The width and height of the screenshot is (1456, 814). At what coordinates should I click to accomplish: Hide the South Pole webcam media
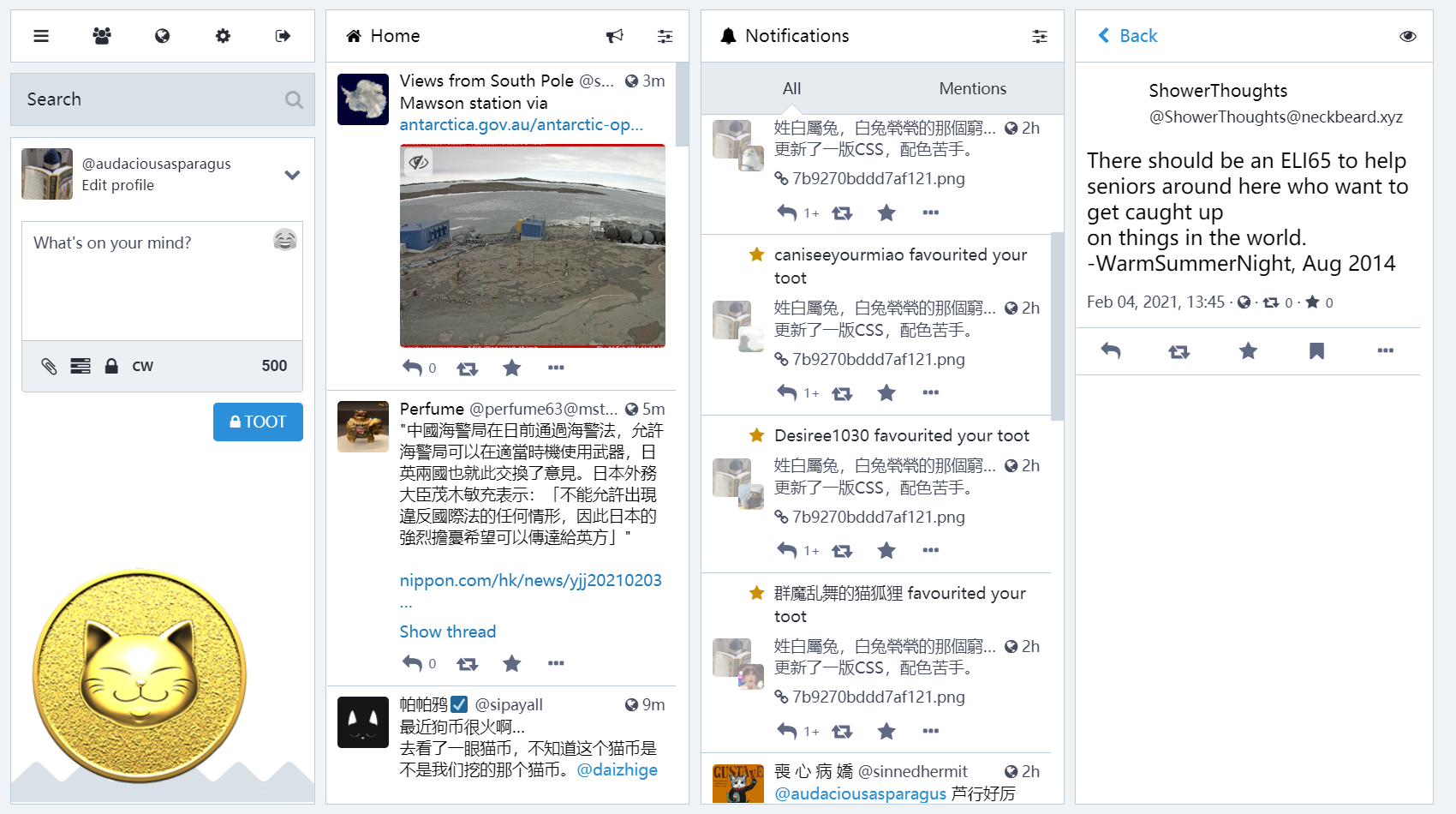tap(418, 161)
